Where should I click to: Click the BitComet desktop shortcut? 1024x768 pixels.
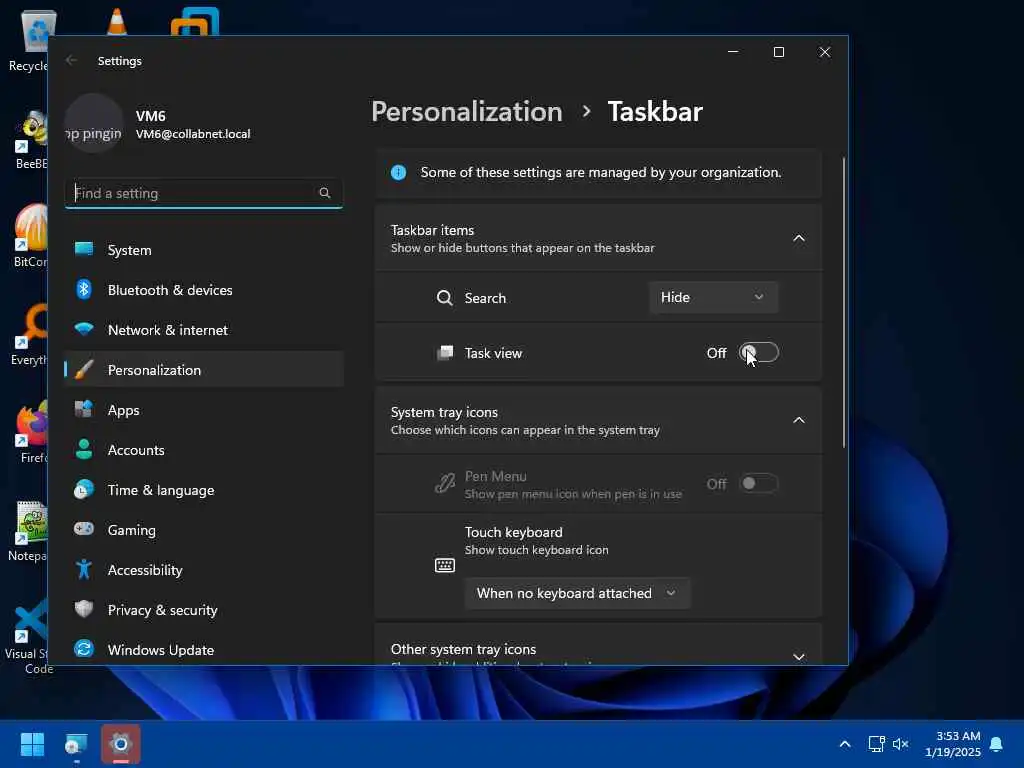(31, 236)
